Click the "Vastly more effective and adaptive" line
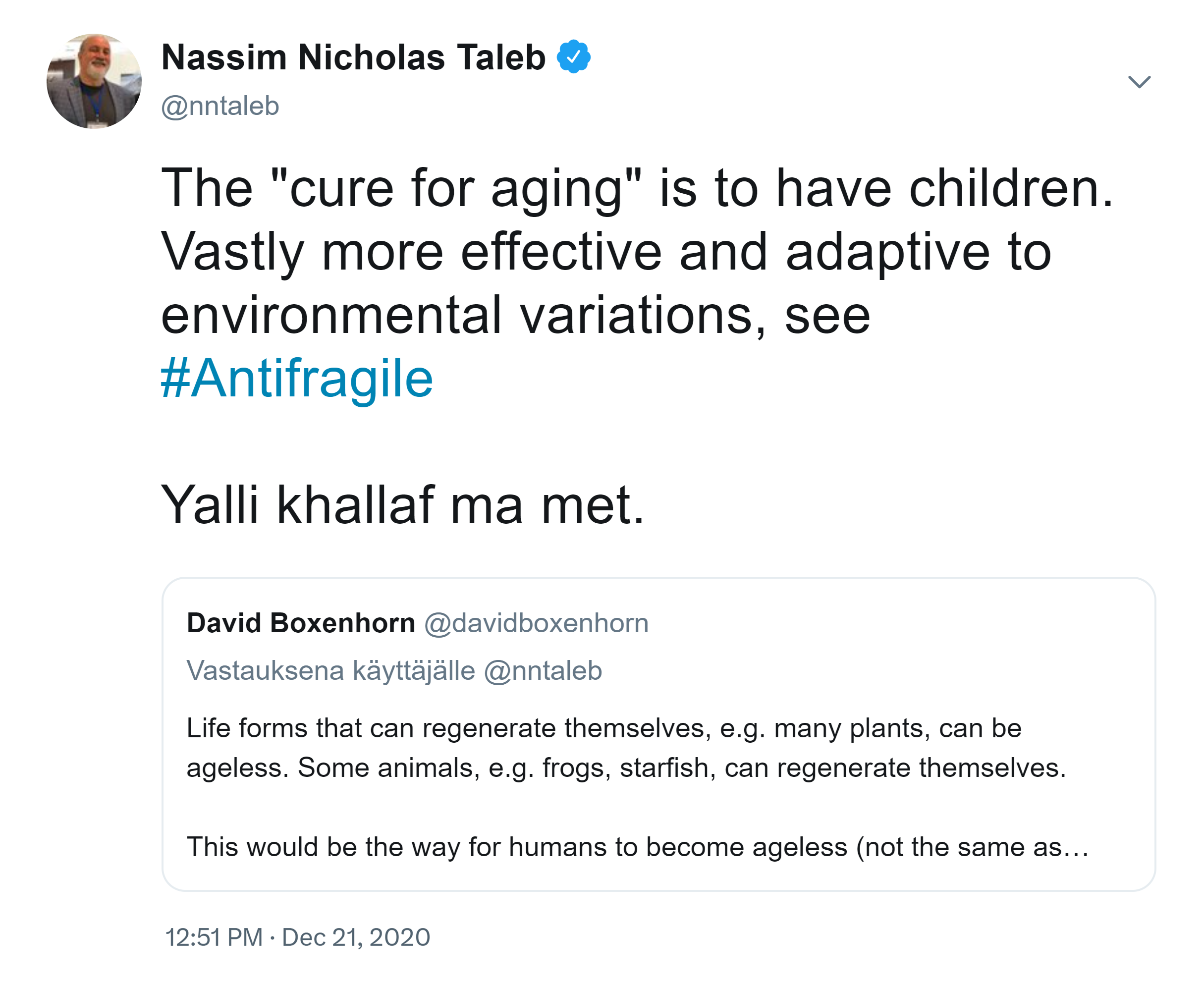 click(606, 252)
